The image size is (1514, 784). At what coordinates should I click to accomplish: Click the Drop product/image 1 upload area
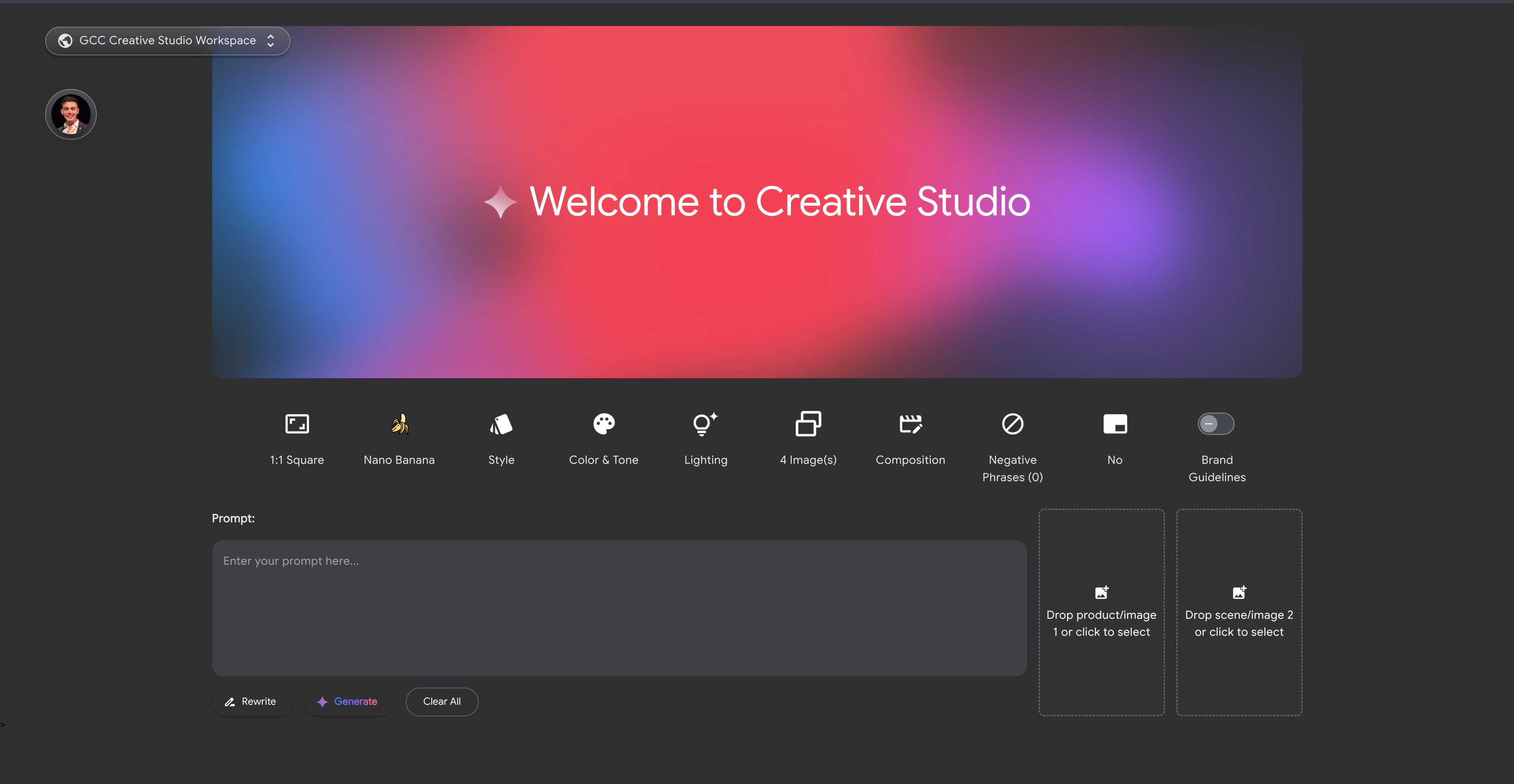coord(1101,612)
